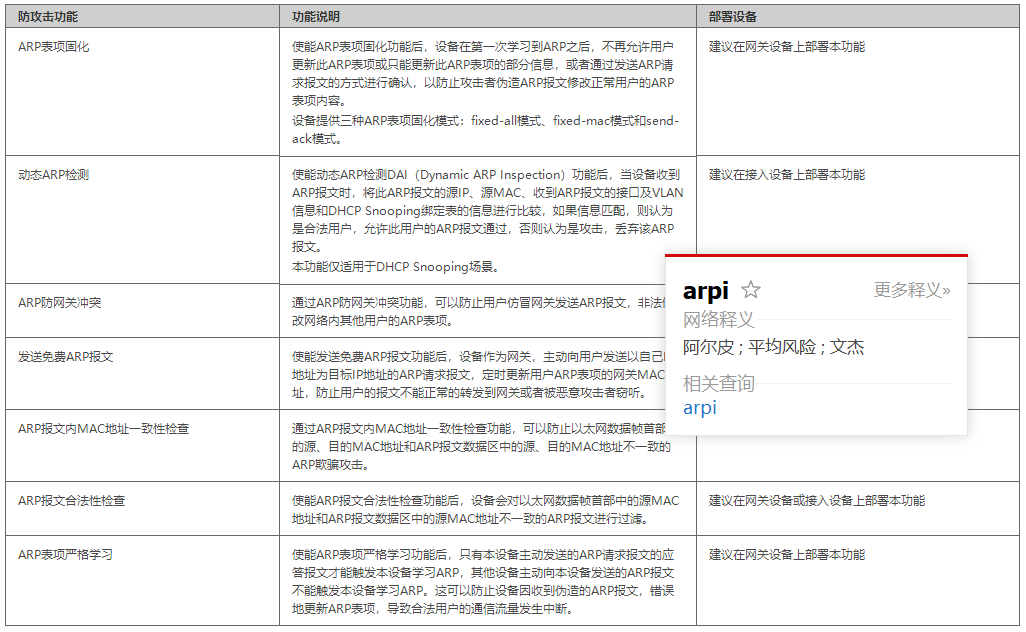This screenshot has width=1026, height=632.
Task: Click the ARP防网关冲突 row label
Action: pos(60,303)
